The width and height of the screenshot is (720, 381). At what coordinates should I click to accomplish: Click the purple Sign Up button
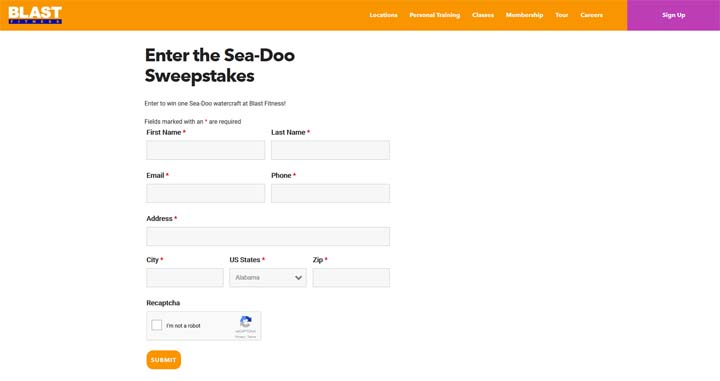click(674, 15)
